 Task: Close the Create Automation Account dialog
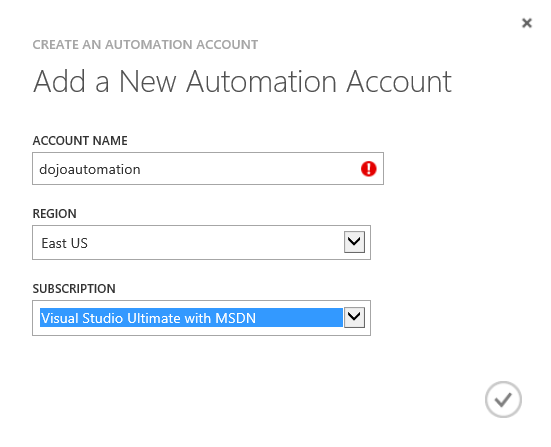526,23
